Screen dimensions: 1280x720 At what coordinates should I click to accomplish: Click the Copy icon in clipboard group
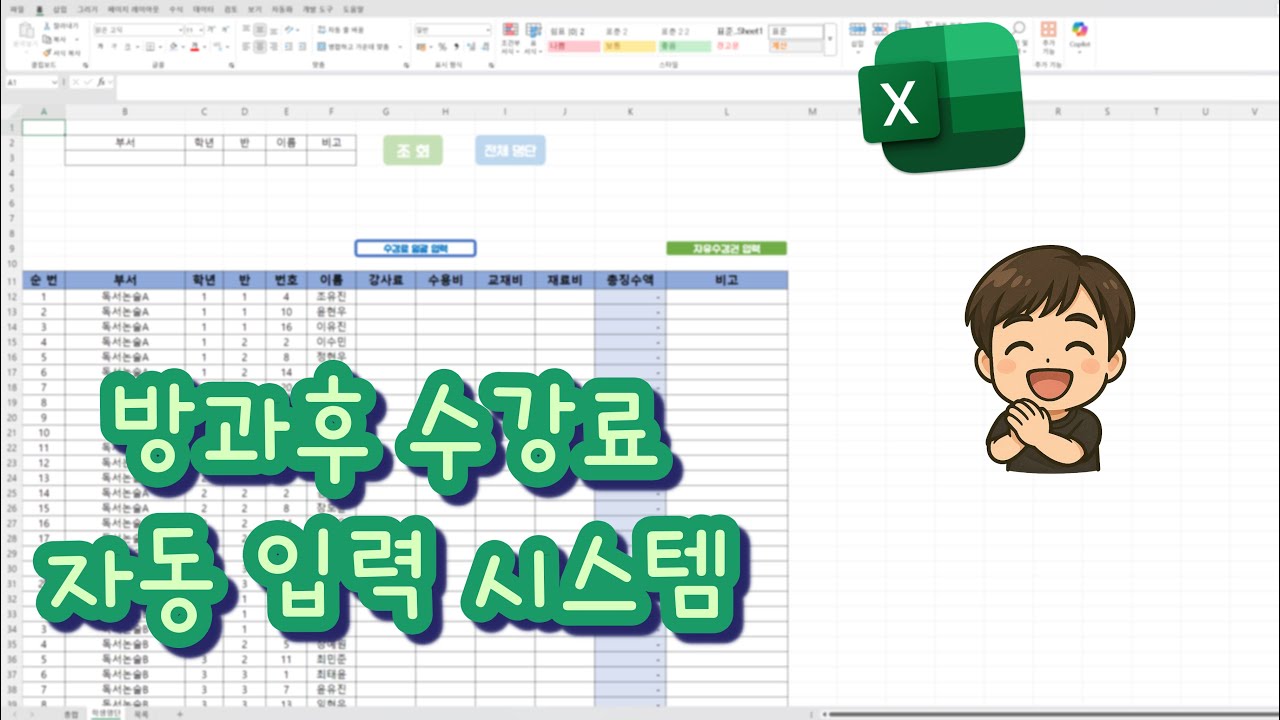47,39
